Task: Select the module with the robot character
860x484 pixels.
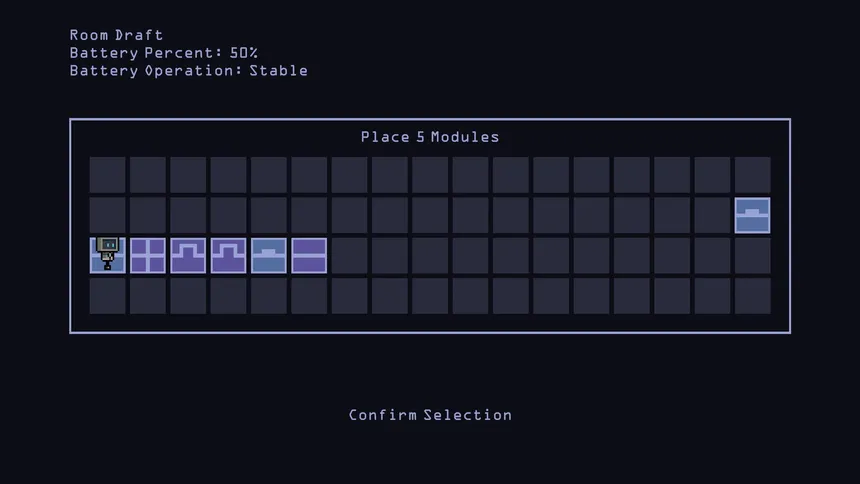Action: point(107,255)
